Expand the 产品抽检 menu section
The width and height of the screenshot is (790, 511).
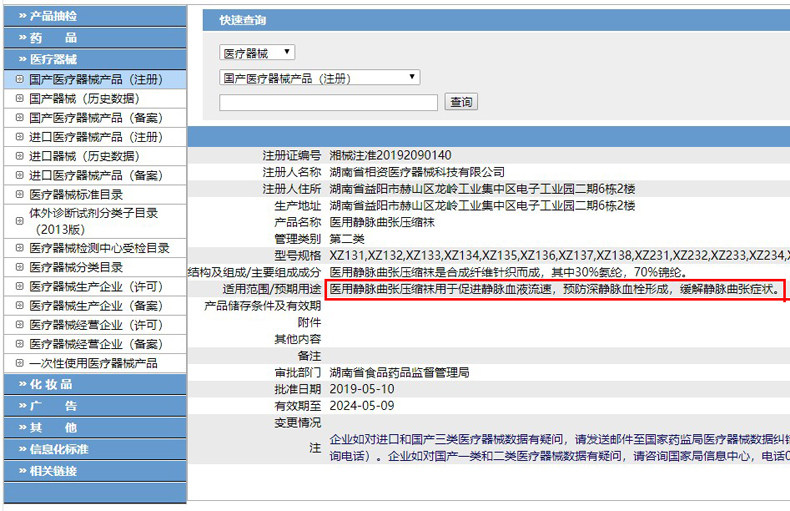[95, 16]
